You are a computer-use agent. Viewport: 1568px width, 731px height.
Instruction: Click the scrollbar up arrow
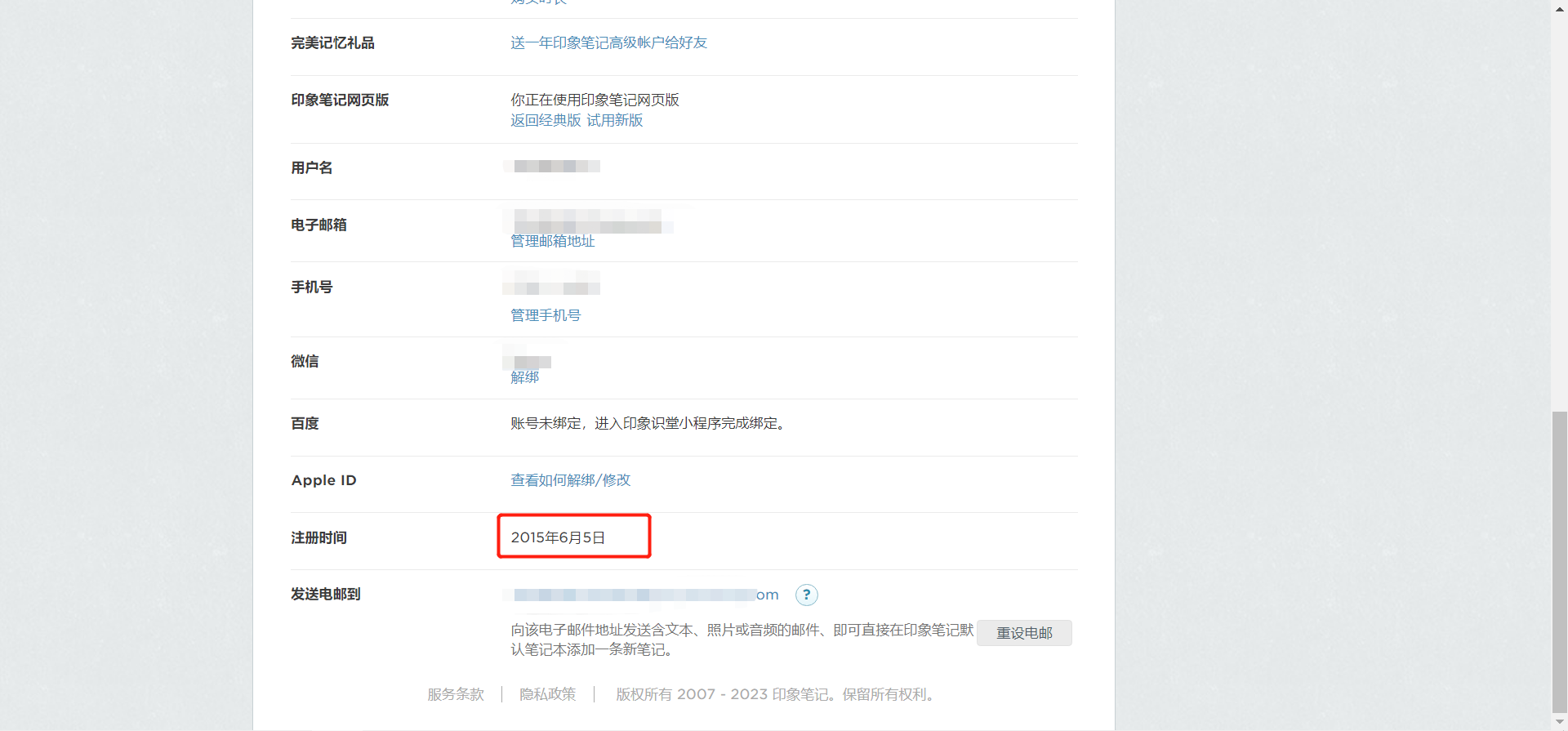coord(1560,8)
